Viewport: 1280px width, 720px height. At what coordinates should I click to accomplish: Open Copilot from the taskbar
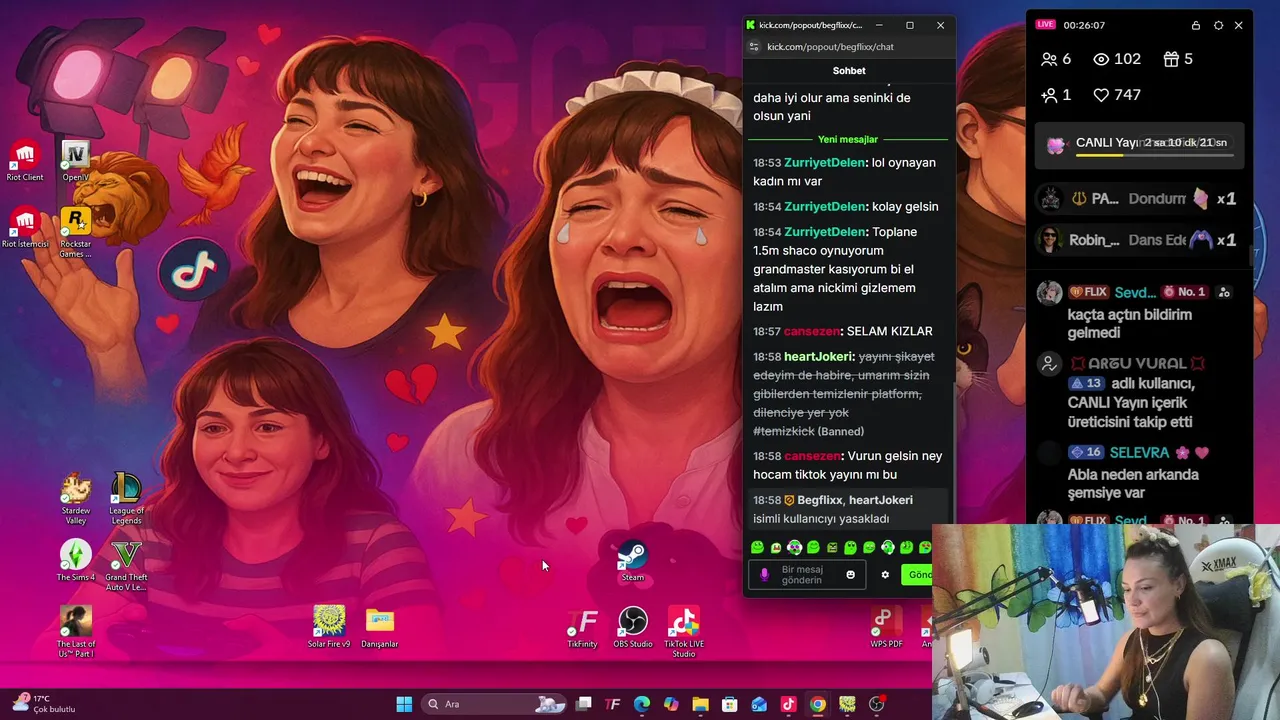coord(671,704)
